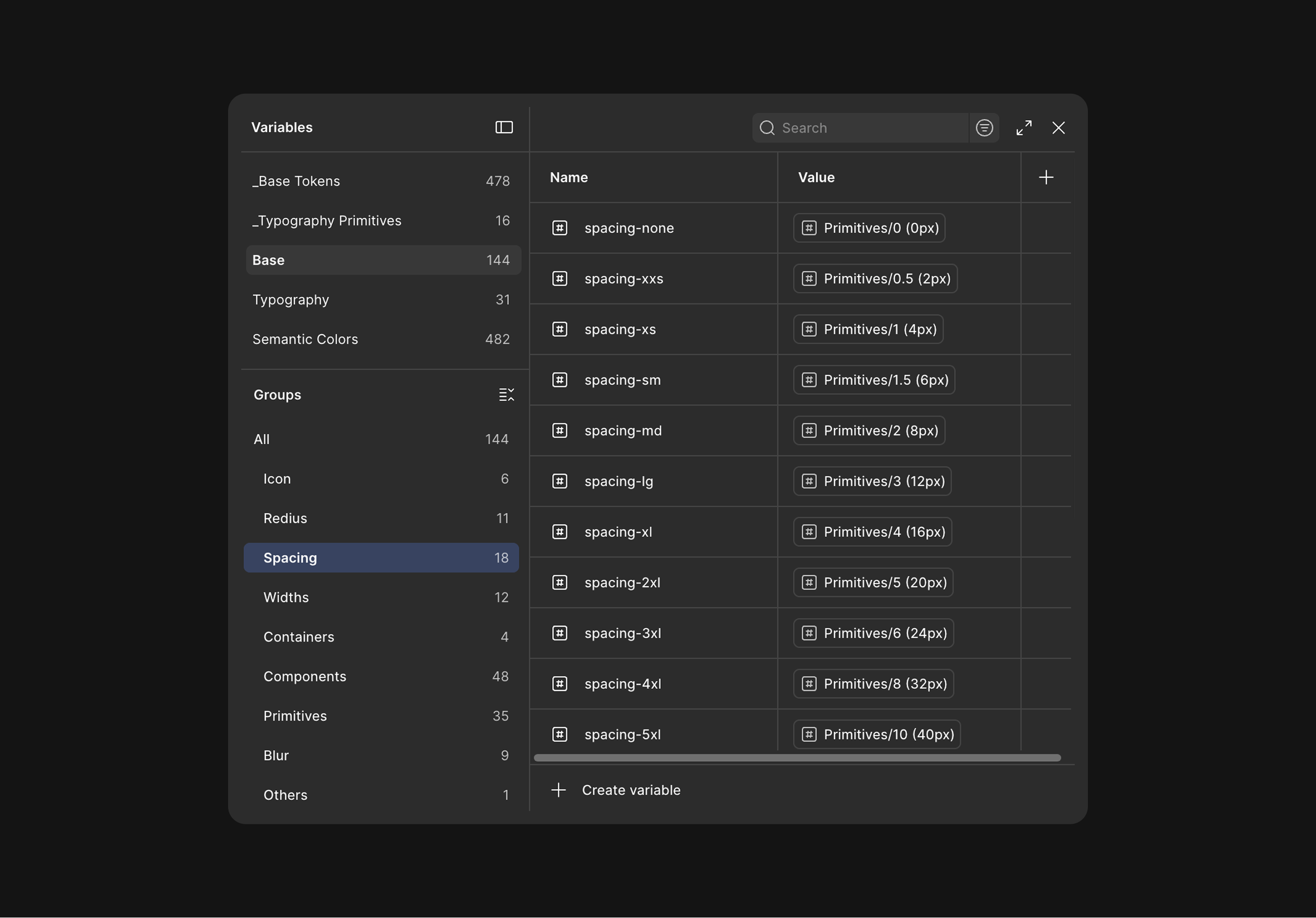Select the Others group
This screenshot has width=1316, height=918.
click(381, 795)
